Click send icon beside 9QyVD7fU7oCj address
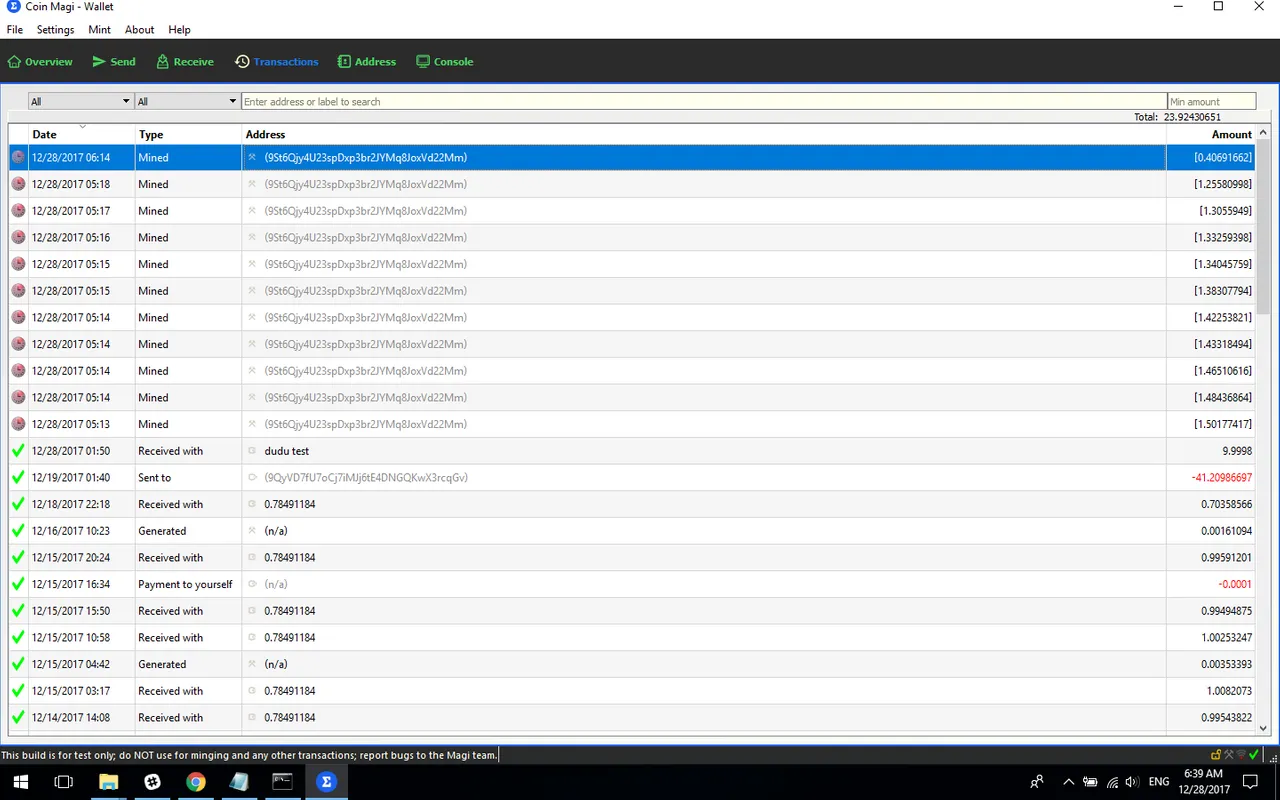Image resolution: width=1280 pixels, height=800 pixels. click(x=252, y=477)
